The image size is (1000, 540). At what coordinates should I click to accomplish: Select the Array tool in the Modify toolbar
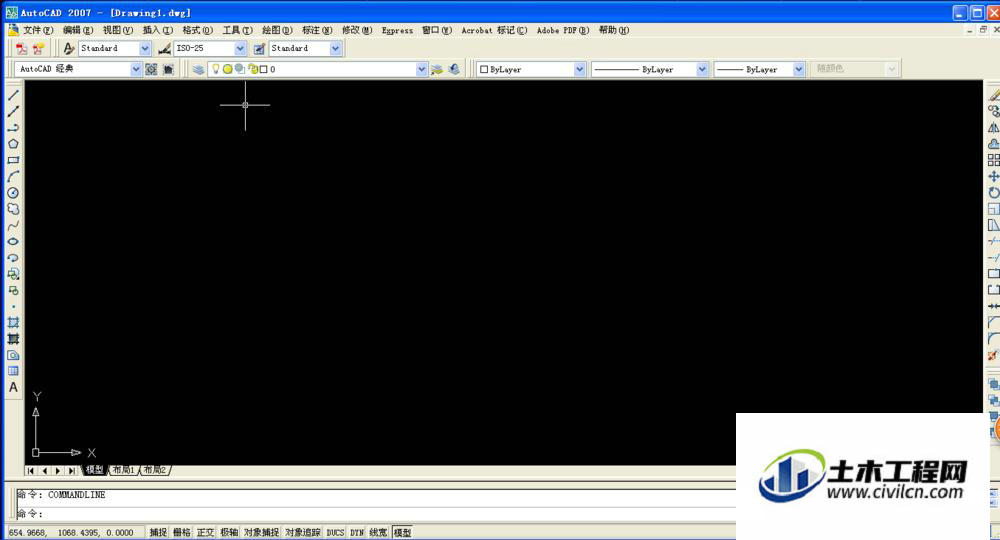994,160
